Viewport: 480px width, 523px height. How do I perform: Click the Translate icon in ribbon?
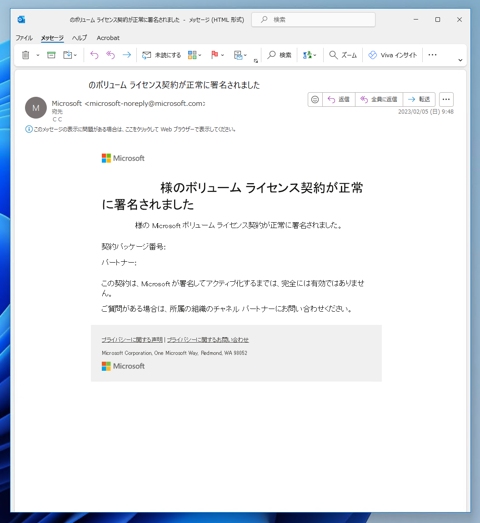click(x=307, y=55)
